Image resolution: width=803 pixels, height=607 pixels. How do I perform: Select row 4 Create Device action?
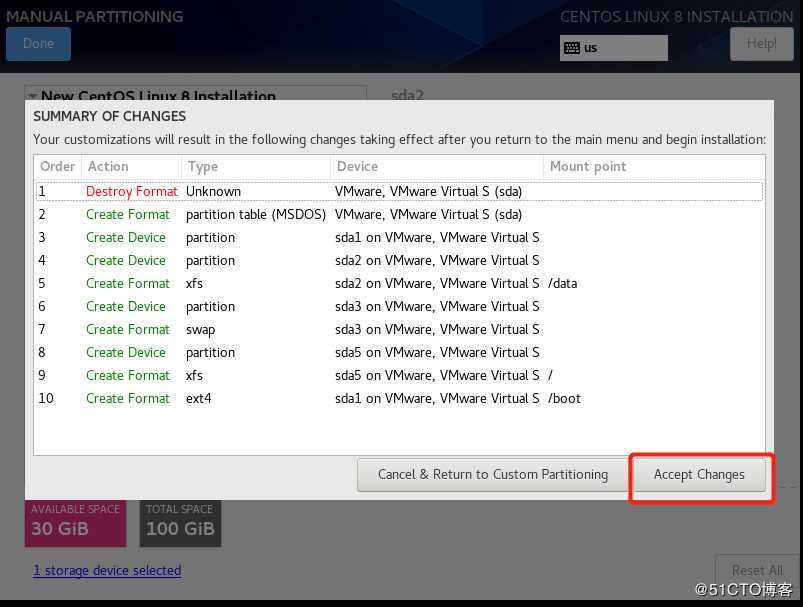pyautogui.click(x=126, y=261)
